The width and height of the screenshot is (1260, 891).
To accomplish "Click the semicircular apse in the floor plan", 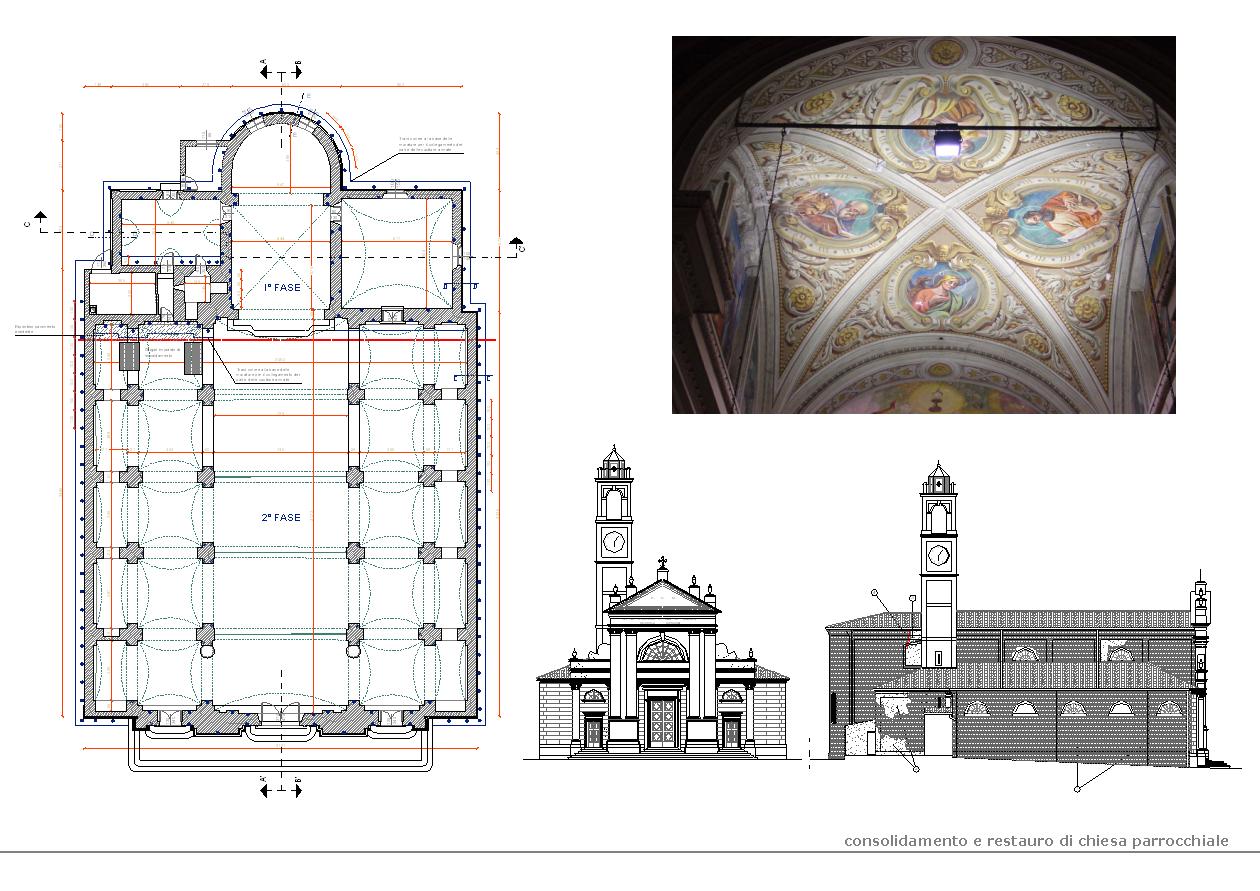I will [x=282, y=150].
